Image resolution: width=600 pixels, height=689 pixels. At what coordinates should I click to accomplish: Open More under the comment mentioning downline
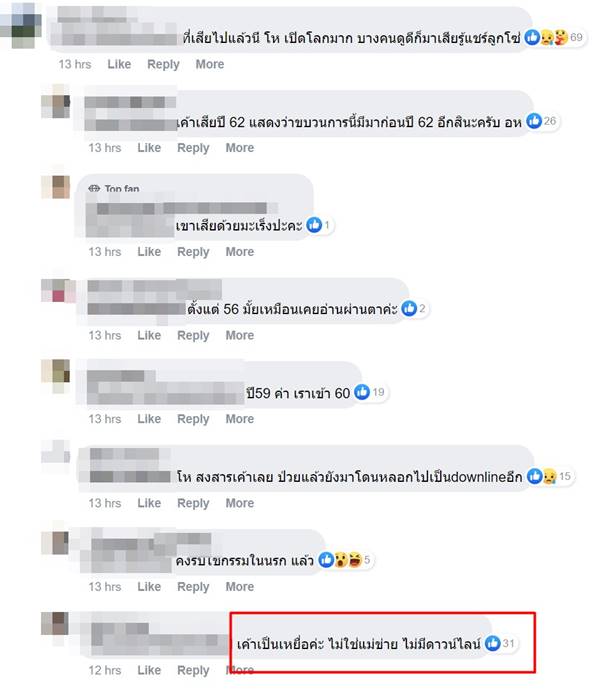coord(240,503)
